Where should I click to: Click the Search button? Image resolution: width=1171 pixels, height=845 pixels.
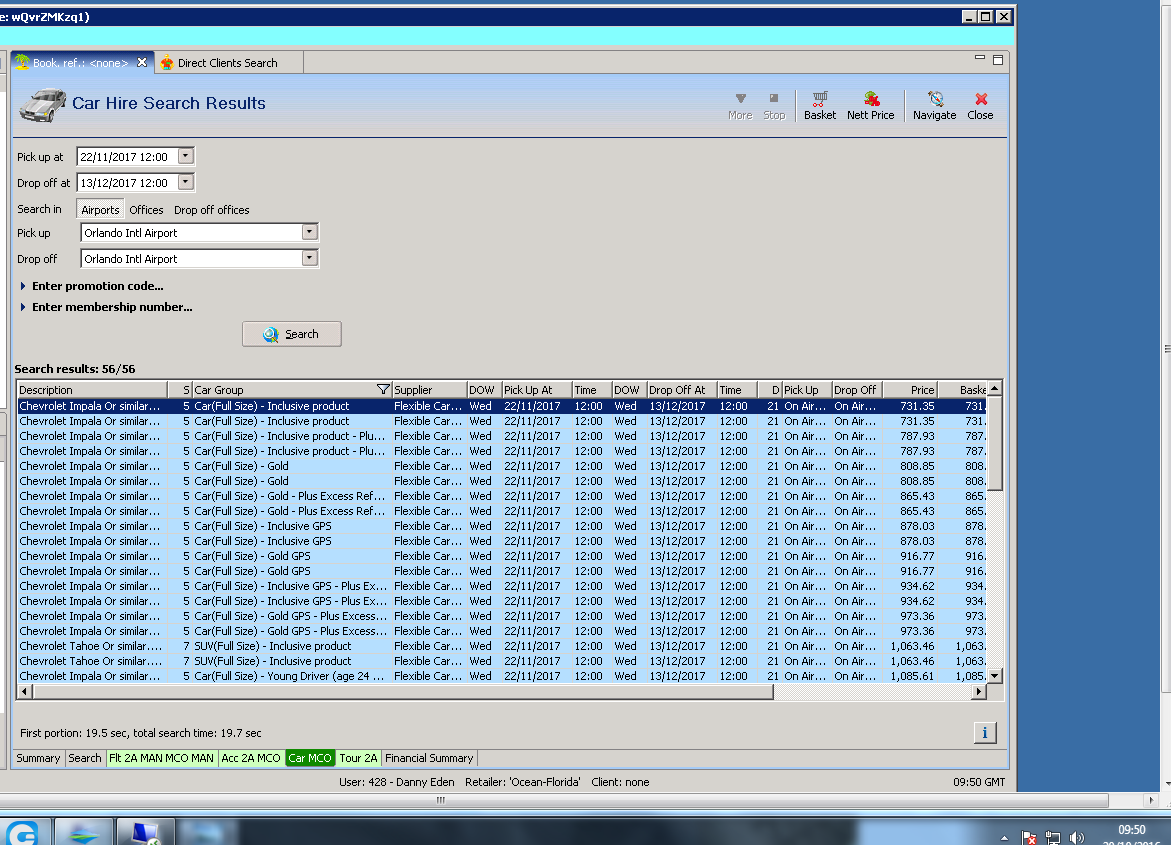coord(292,334)
